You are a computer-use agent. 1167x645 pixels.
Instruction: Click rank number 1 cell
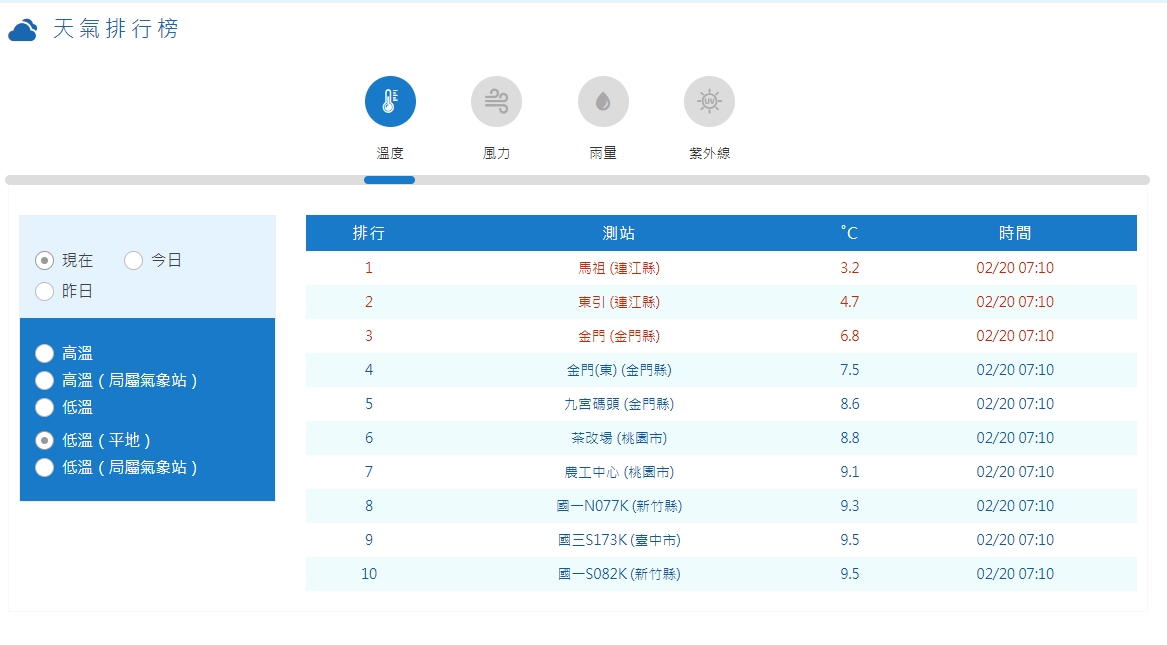368,268
